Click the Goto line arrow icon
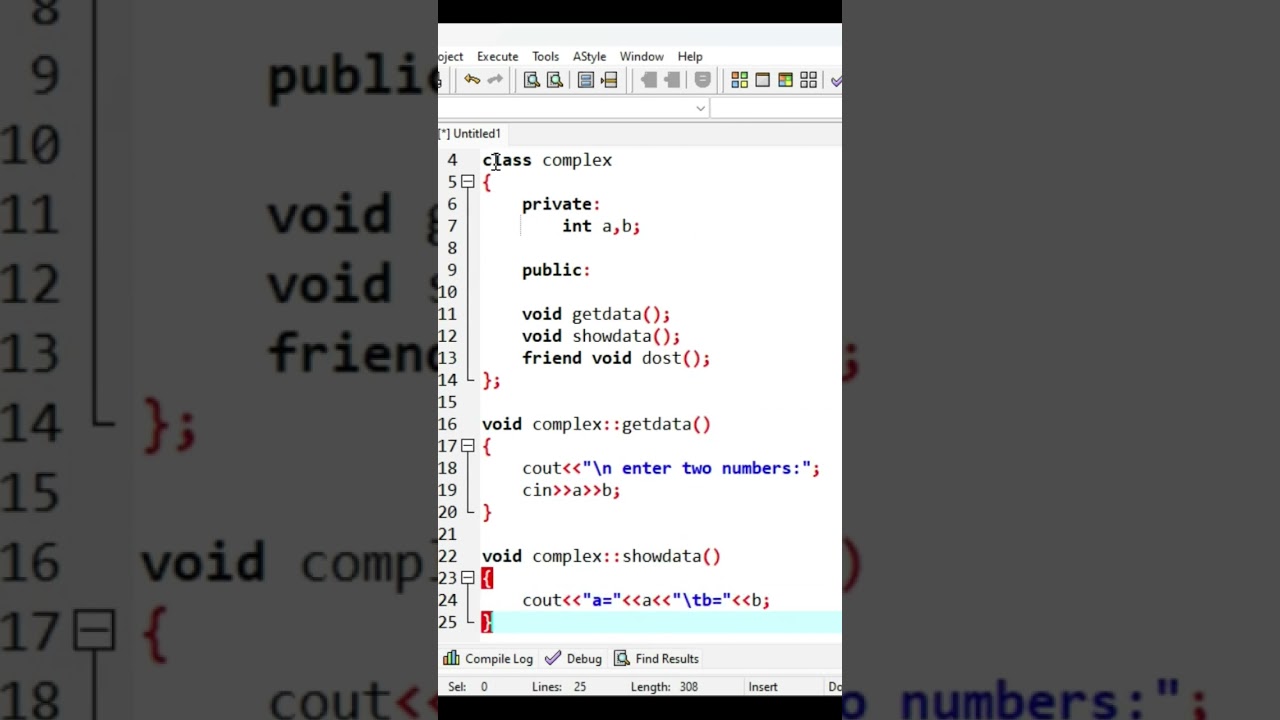1280x720 pixels. [x=609, y=80]
